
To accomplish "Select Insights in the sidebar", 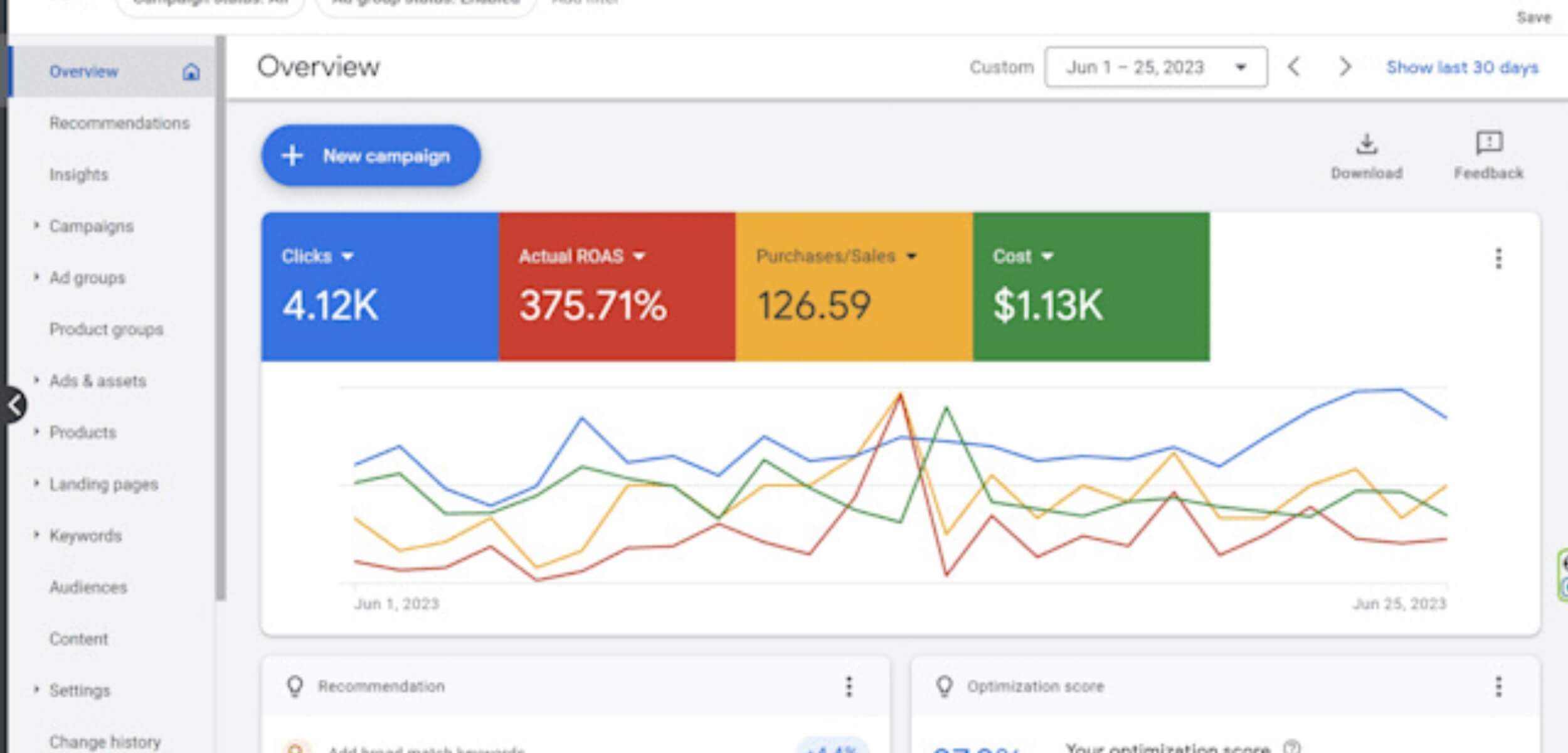I will coord(79,174).
